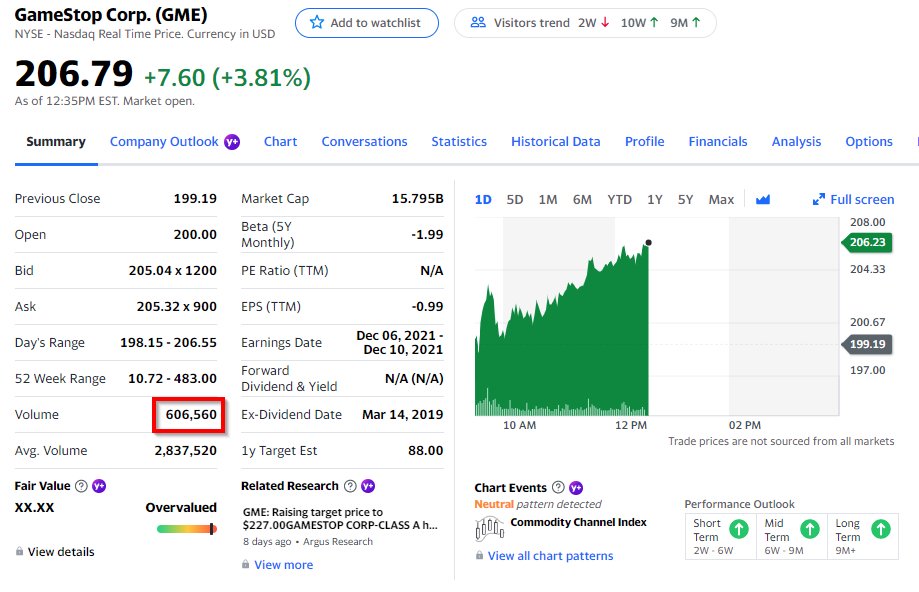Click the 52 Week Range value 10.72 - 483.00
Viewport: 919px width, 592px height.
[x=172, y=379]
